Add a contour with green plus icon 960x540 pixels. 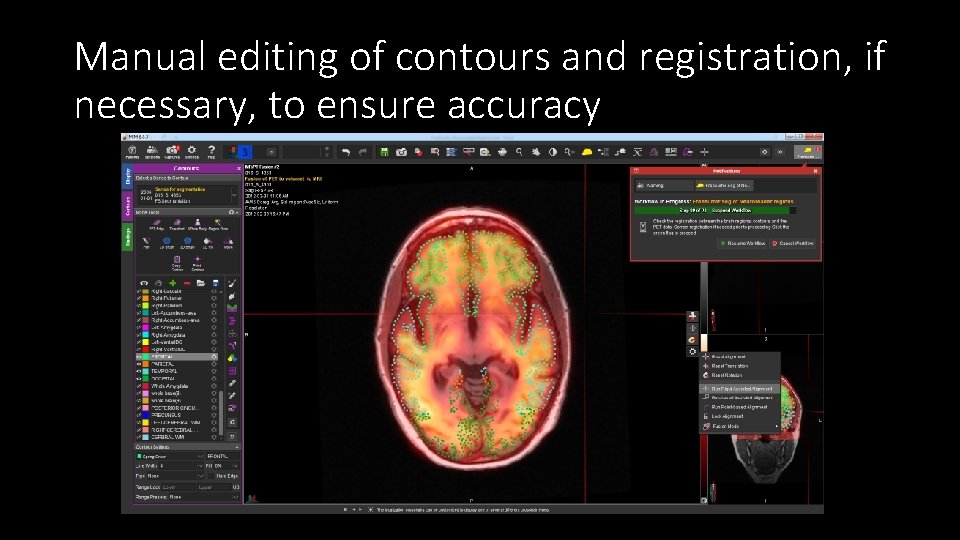coord(173,283)
